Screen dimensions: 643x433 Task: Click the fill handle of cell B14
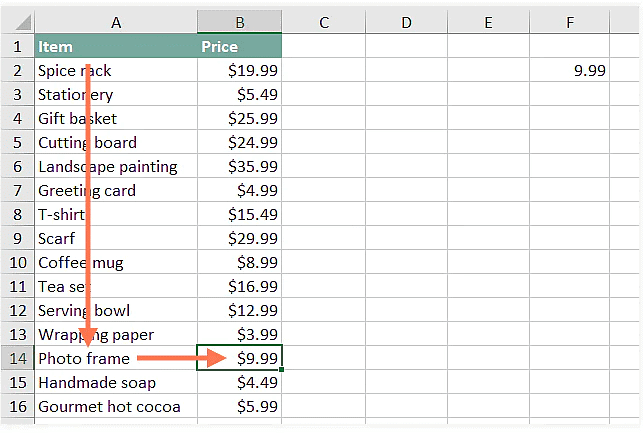pyautogui.click(x=282, y=370)
